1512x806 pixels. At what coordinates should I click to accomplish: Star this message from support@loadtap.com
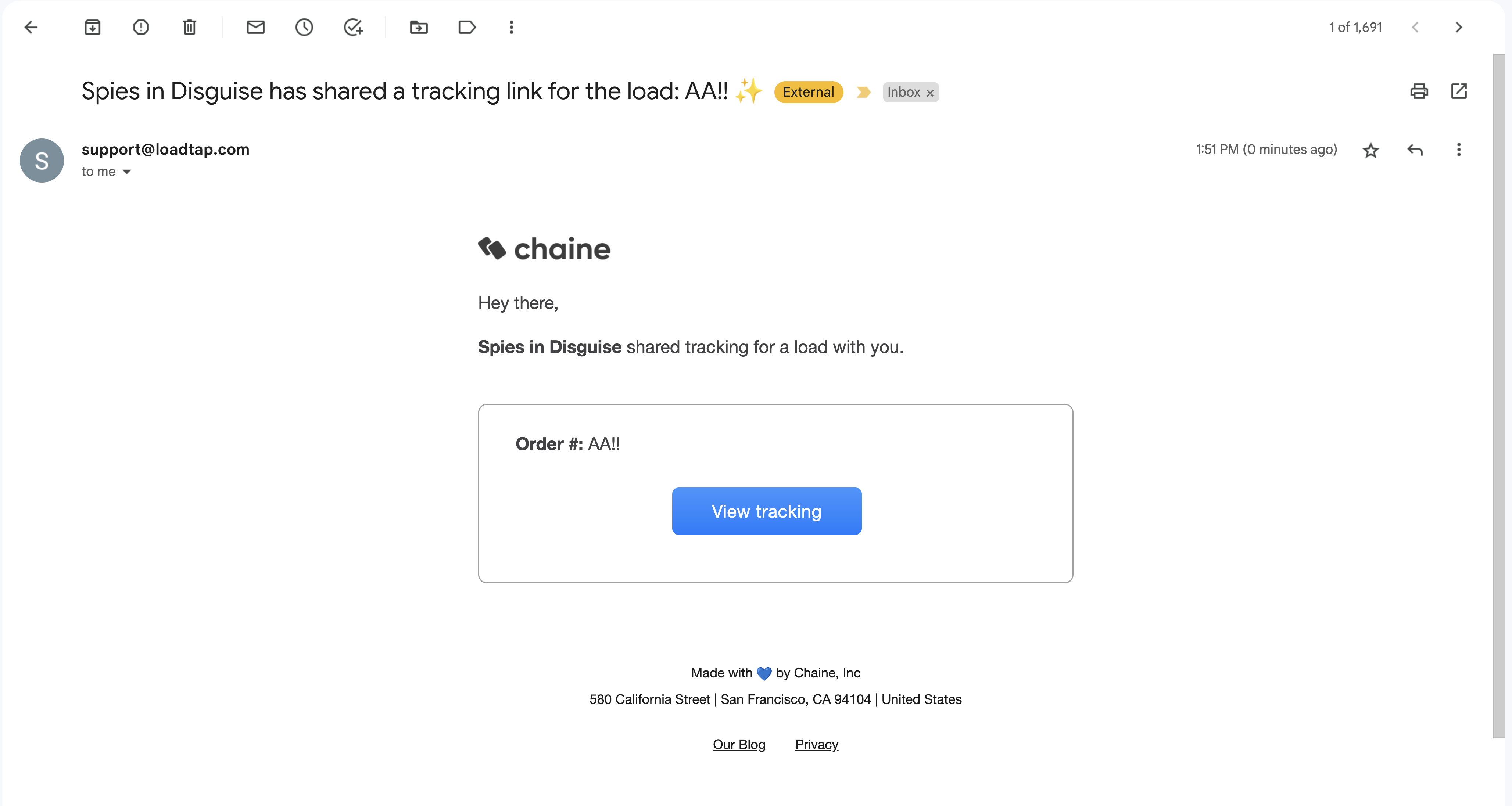(x=1371, y=150)
